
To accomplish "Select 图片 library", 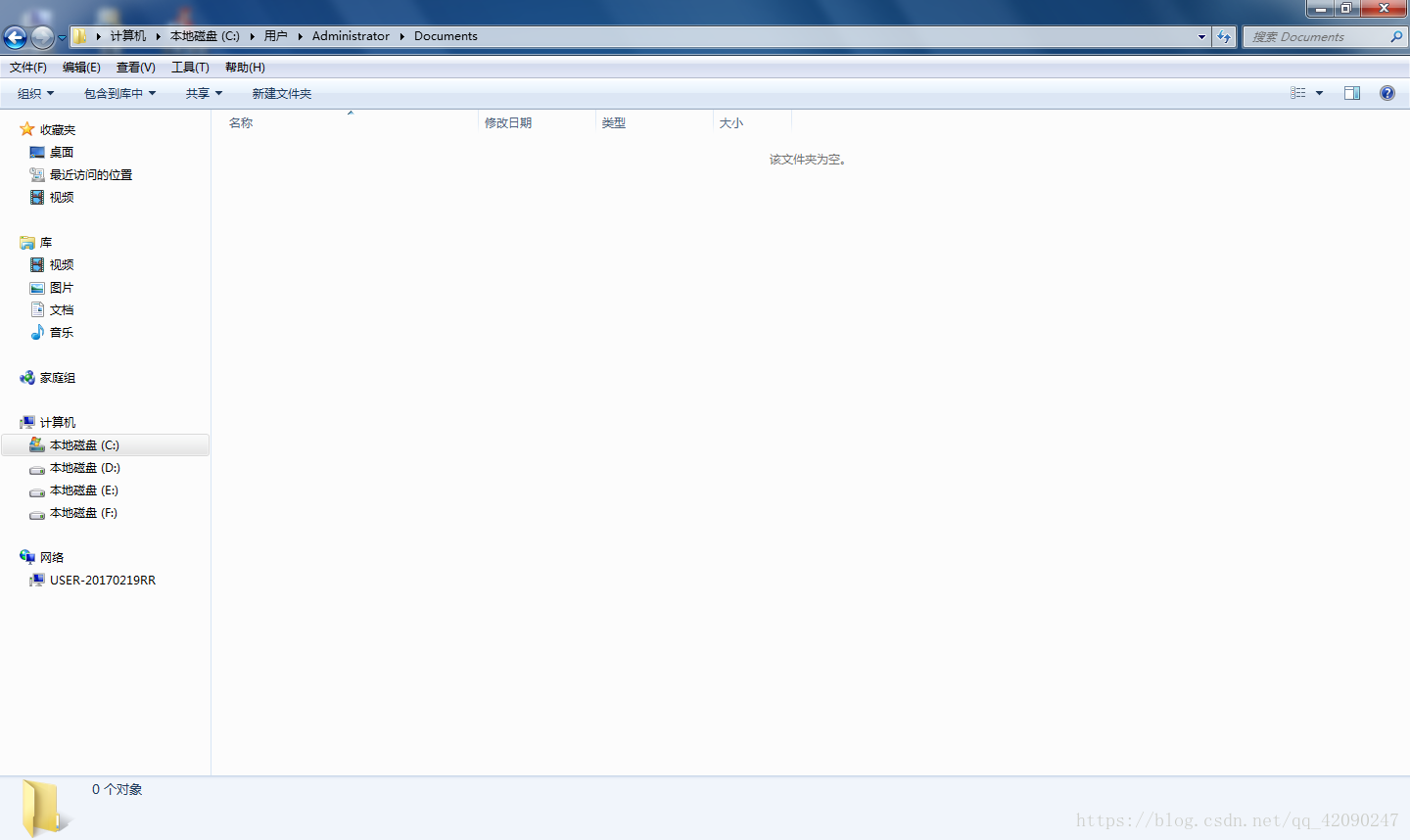I will coord(62,288).
